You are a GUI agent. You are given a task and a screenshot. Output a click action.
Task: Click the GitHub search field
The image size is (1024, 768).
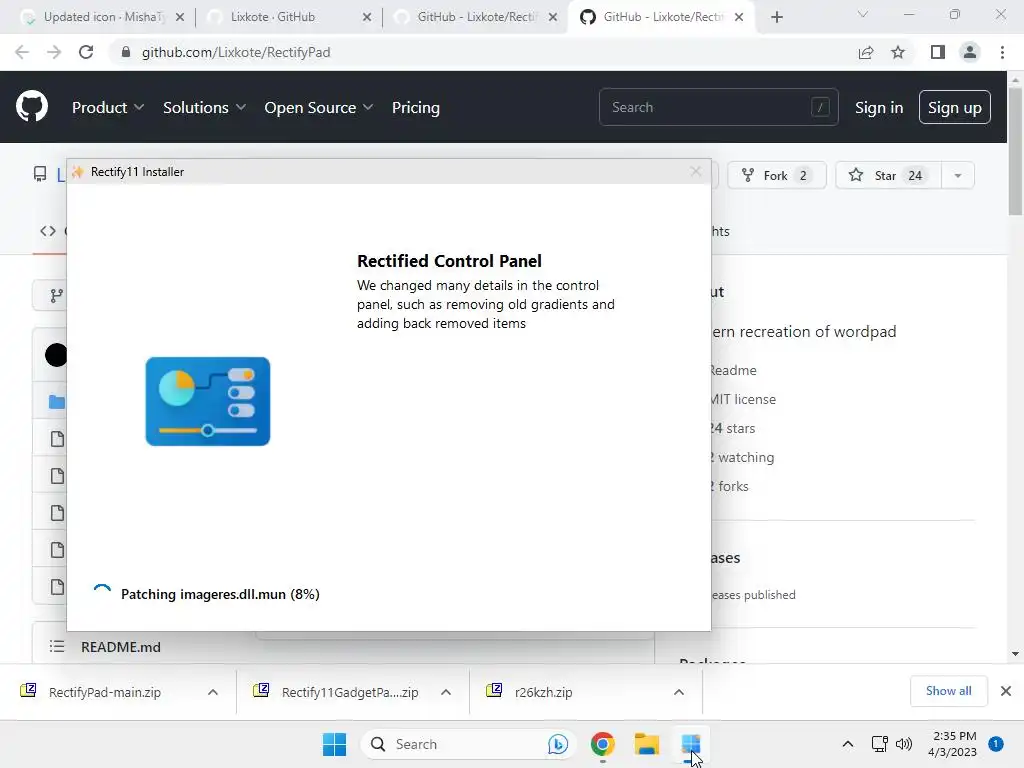point(718,107)
